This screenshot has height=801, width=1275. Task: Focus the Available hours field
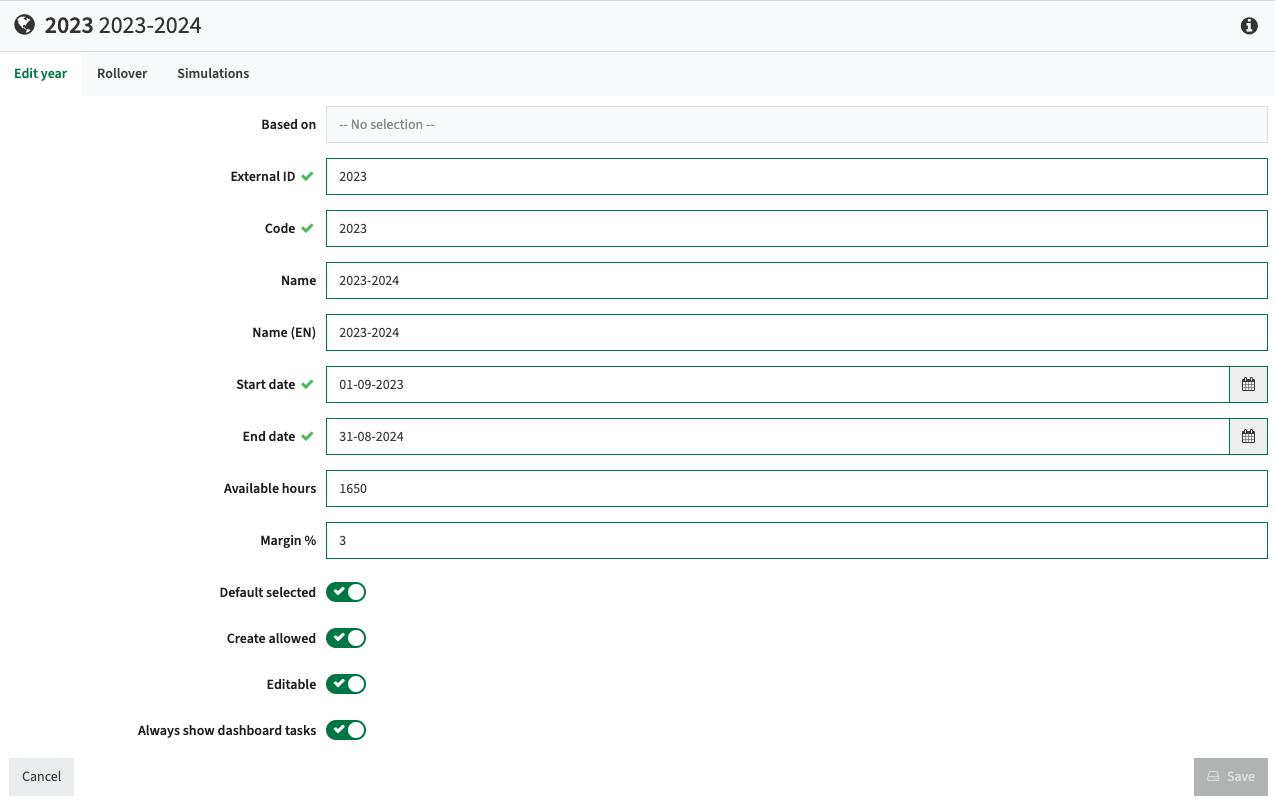click(797, 488)
